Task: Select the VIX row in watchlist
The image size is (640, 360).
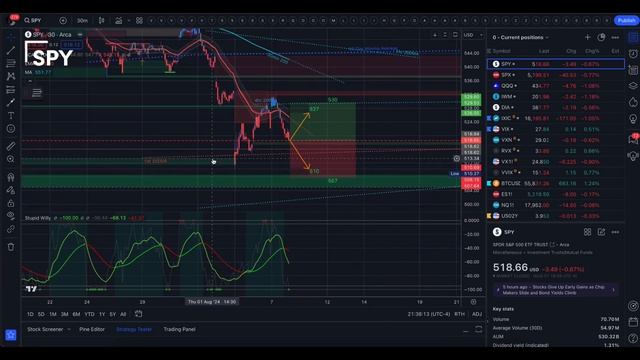Action: pyautogui.click(x=556, y=129)
